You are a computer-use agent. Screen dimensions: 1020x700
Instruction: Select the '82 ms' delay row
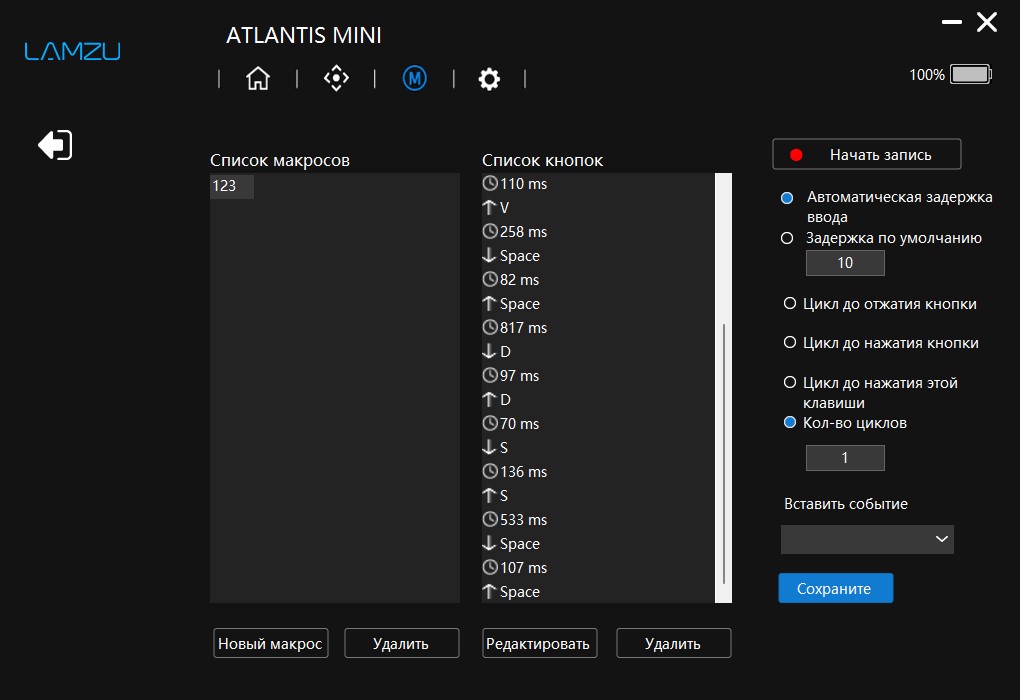598,280
